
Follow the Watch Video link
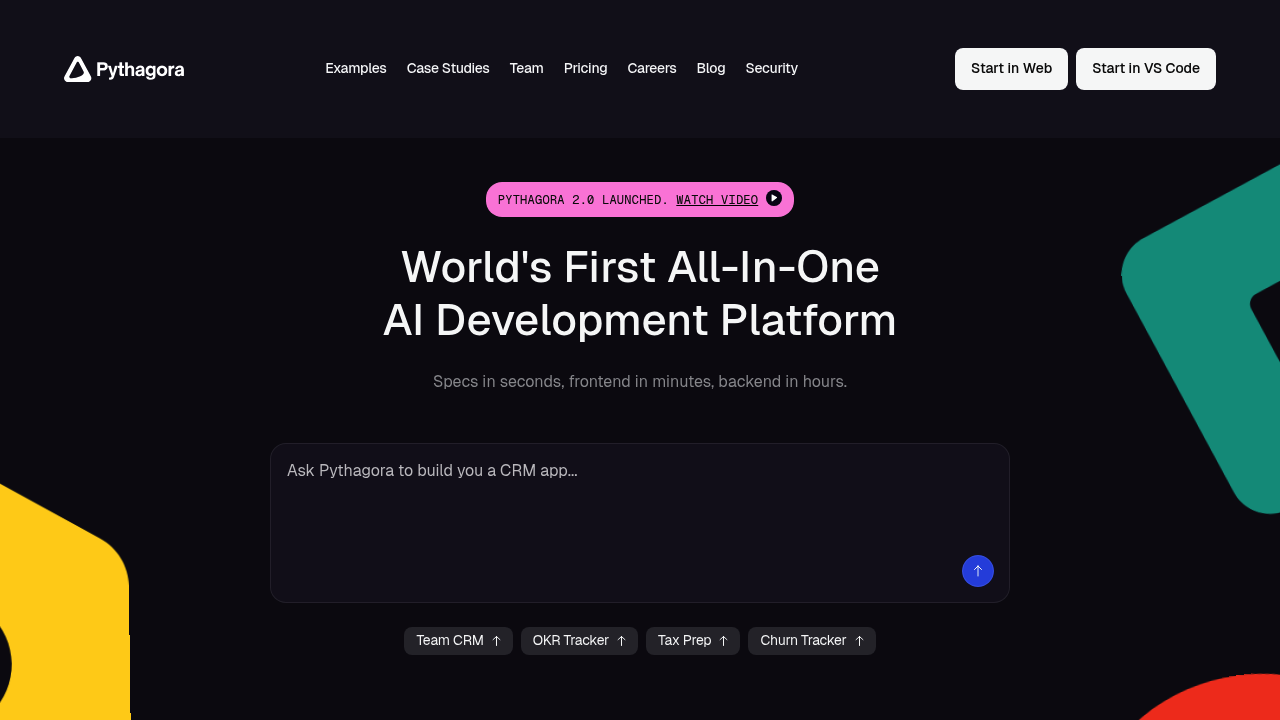tap(717, 200)
